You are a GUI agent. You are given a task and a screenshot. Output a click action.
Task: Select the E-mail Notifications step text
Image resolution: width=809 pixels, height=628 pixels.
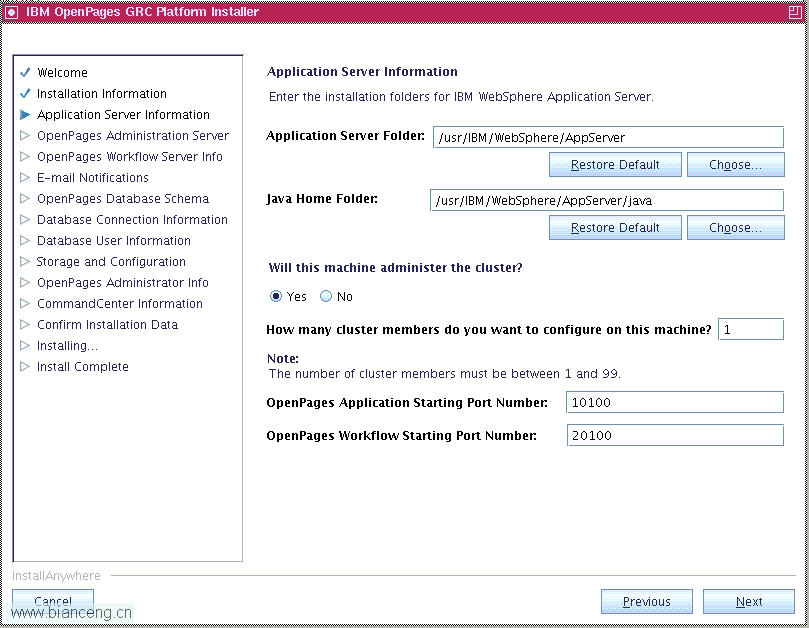click(93, 178)
